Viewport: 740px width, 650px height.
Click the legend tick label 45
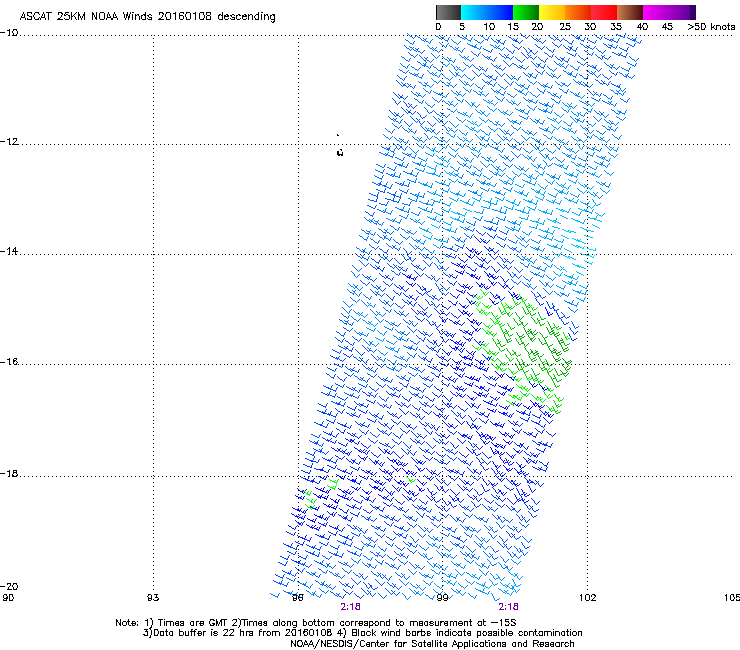click(667, 27)
